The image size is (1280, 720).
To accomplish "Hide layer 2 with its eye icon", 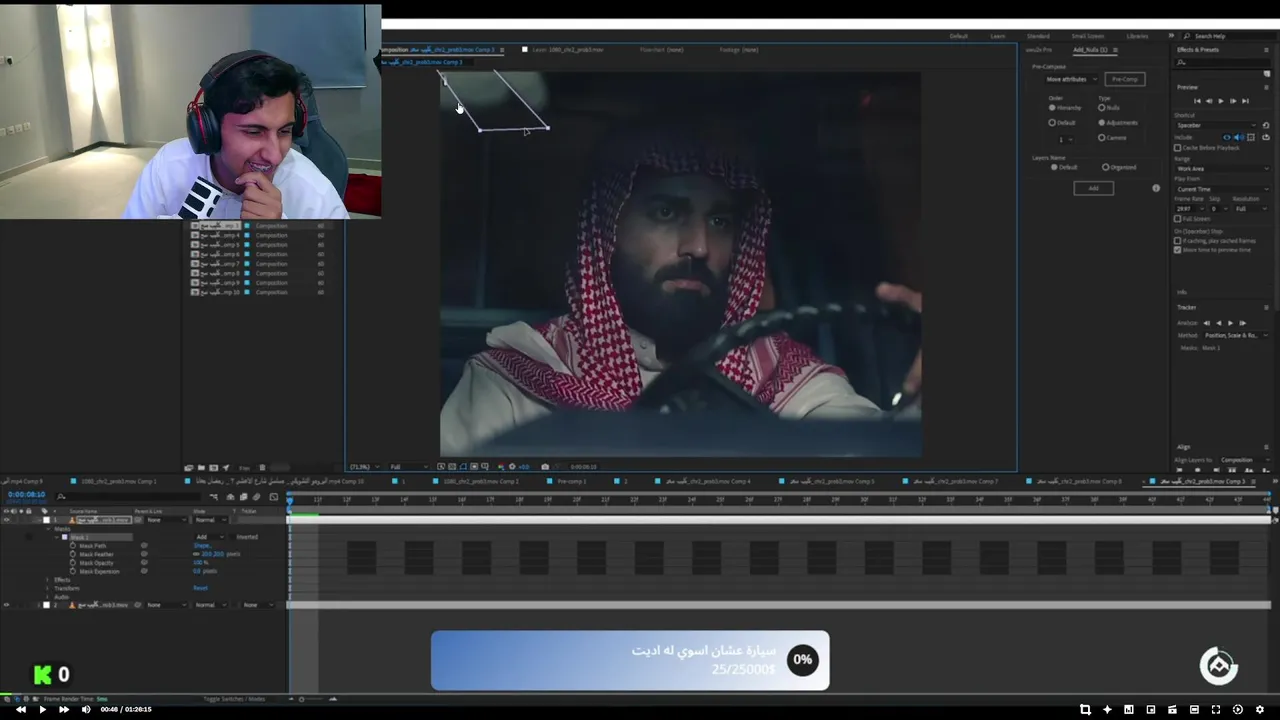I will point(6,605).
